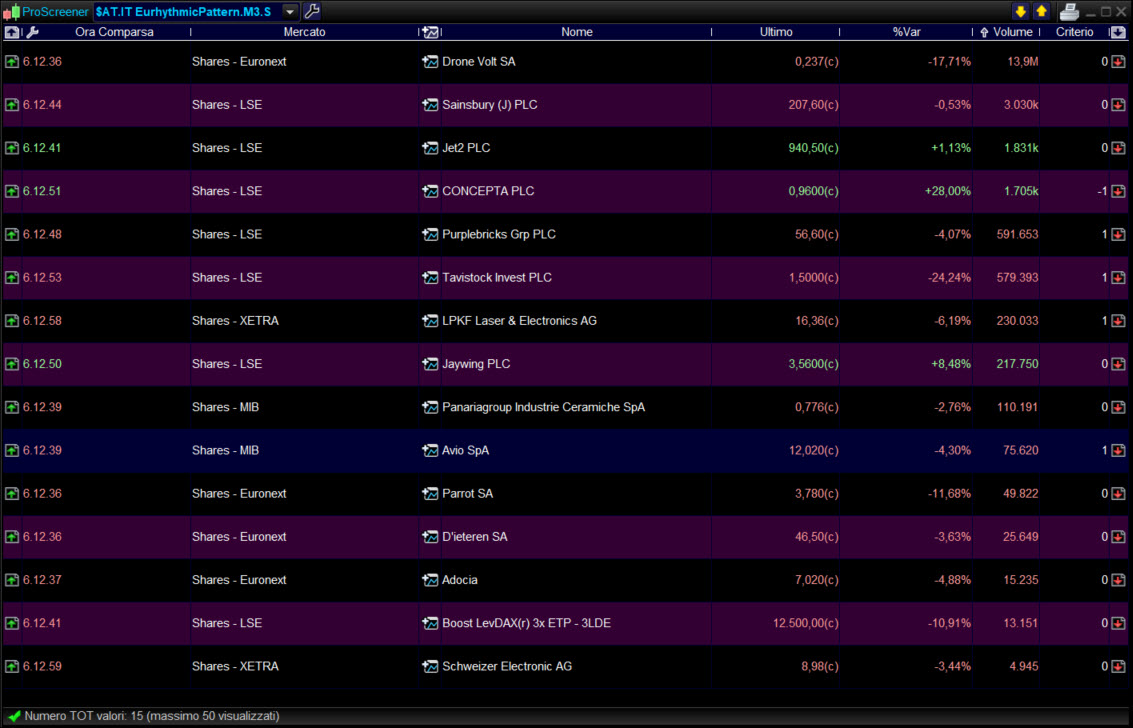1133x728 pixels.
Task: Click the wrench icon in column header
Action: point(33,32)
